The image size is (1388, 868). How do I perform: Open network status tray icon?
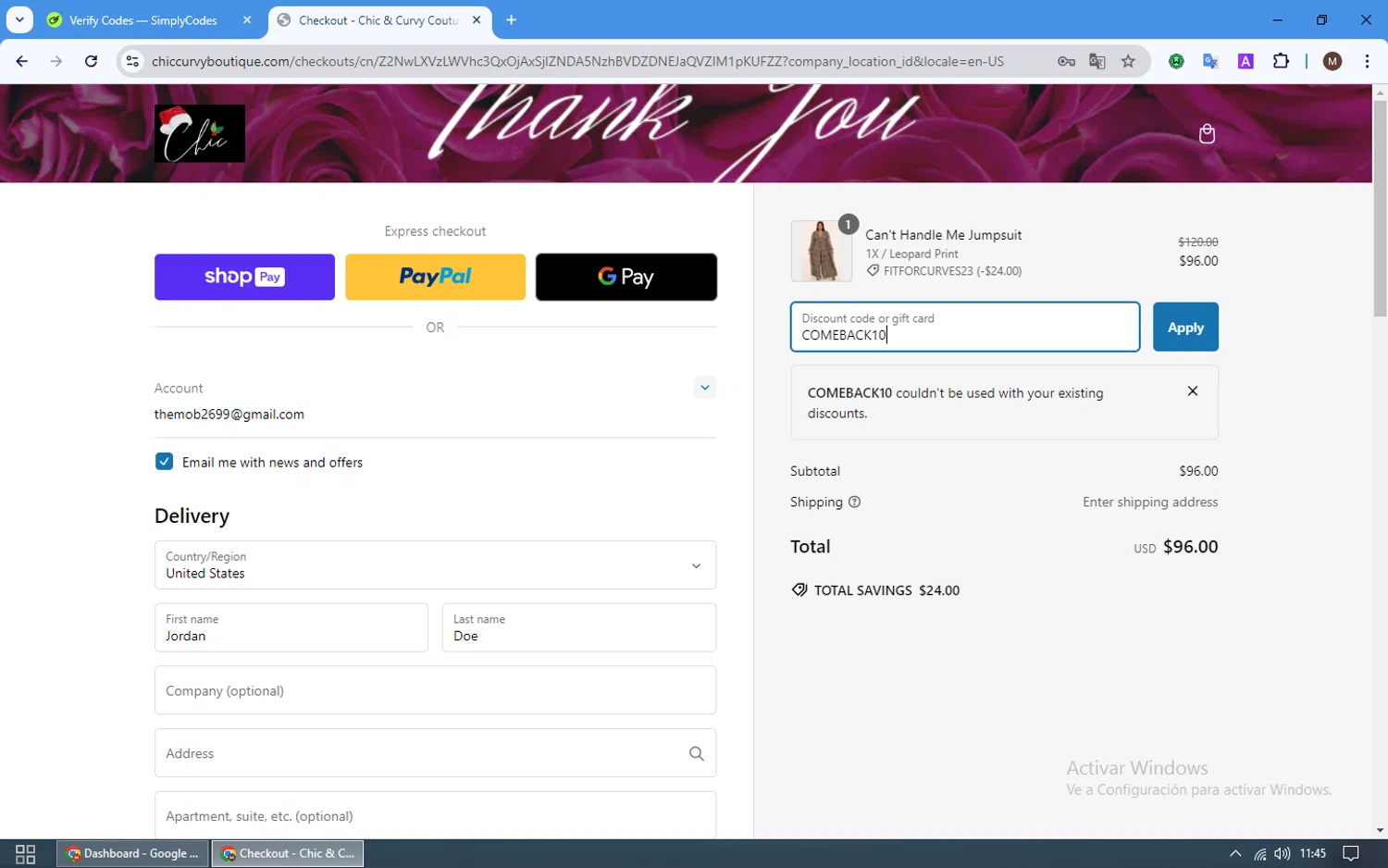click(x=1259, y=853)
